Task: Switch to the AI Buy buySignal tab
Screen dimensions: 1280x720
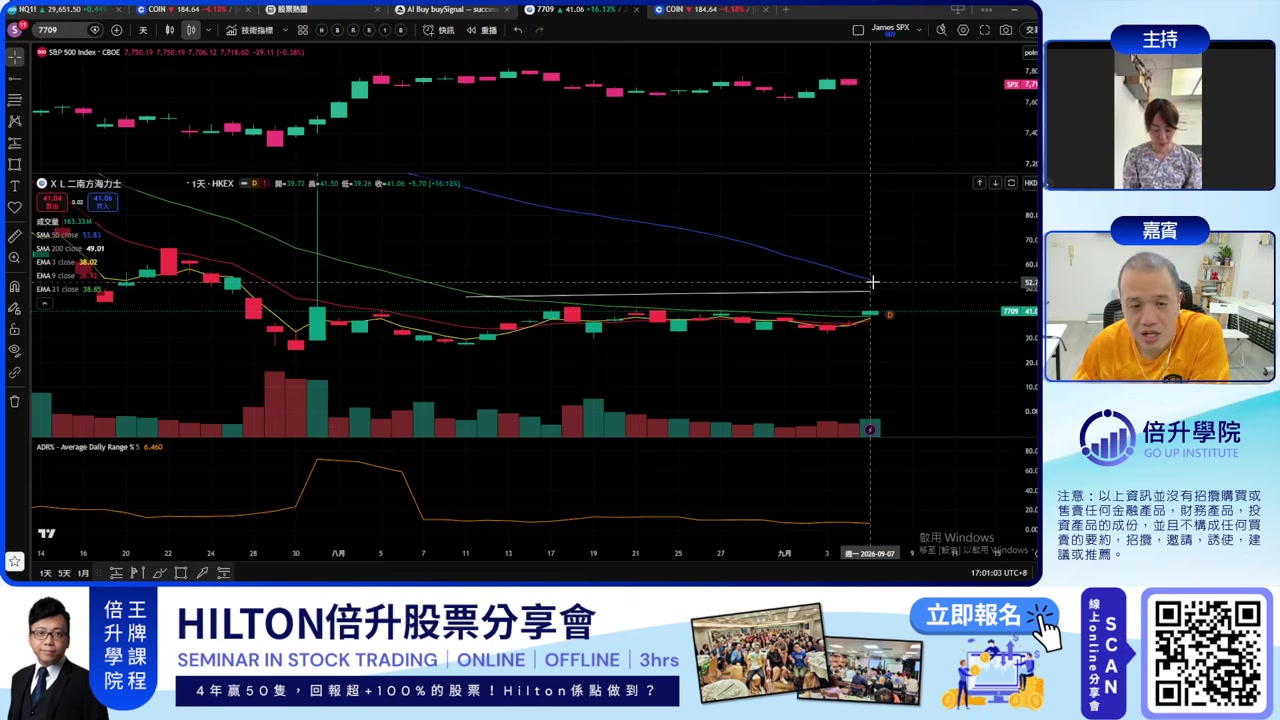Action: [453, 9]
